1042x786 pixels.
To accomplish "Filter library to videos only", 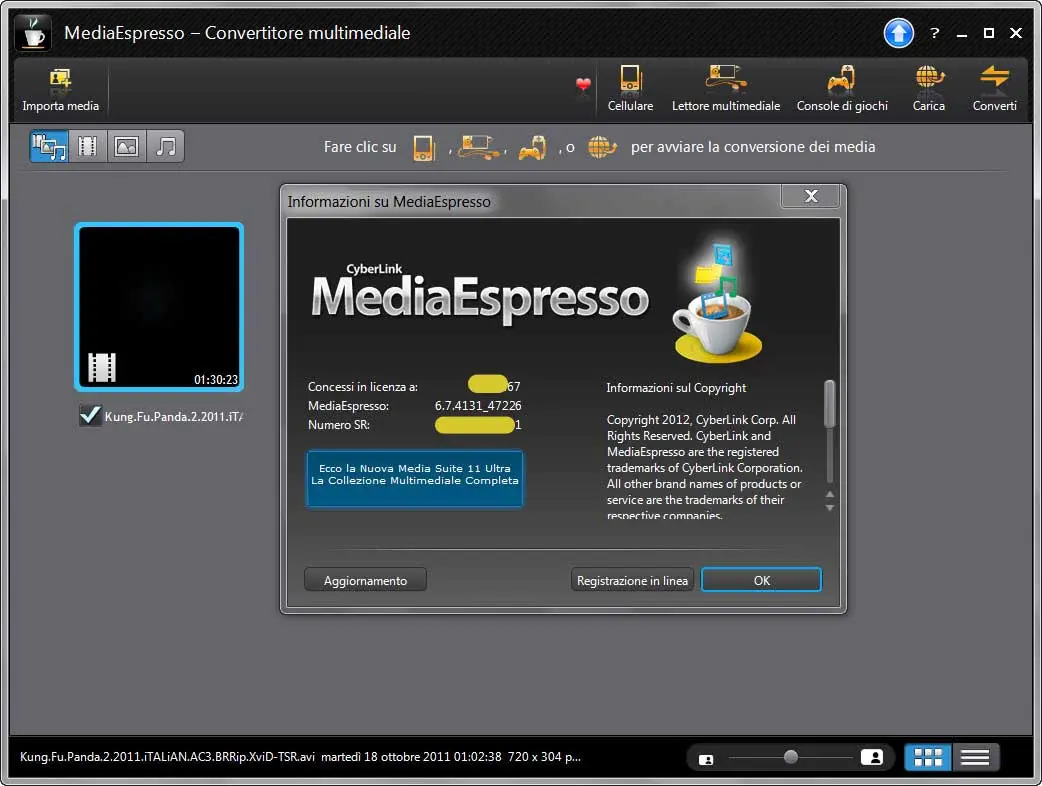I will tap(88, 146).
